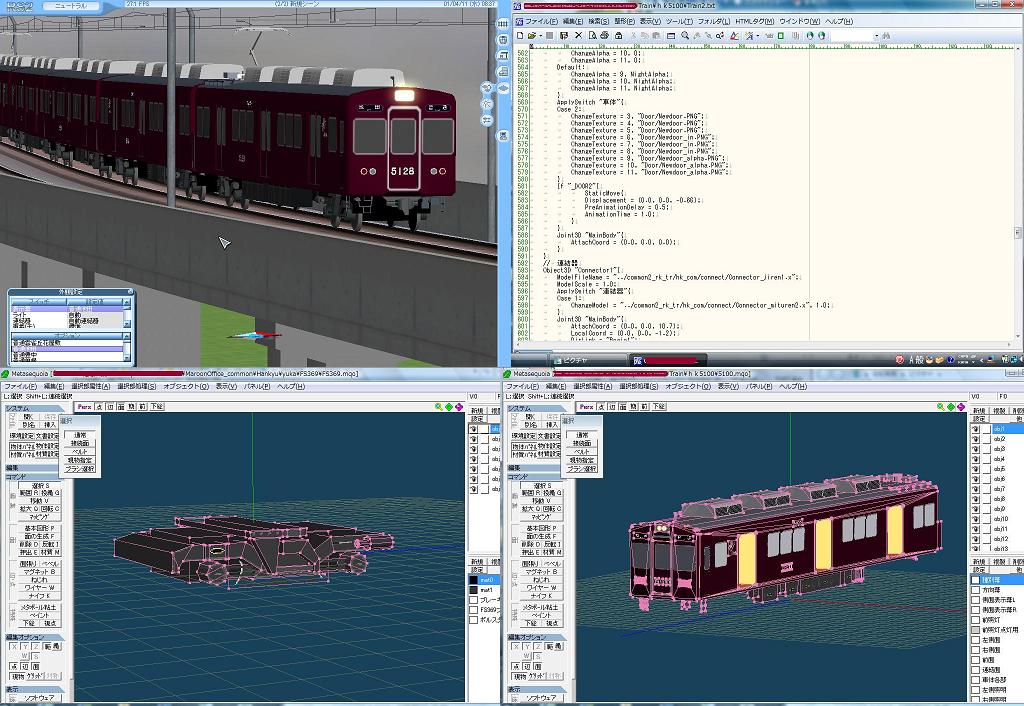Click the ベルト option in the left selection popup

click(x=80, y=451)
